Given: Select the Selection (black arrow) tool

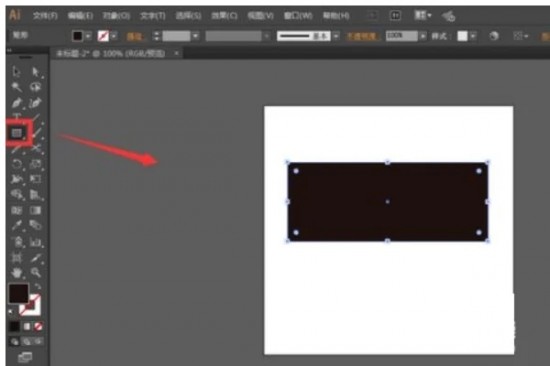Looking at the screenshot, I should coord(16,72).
